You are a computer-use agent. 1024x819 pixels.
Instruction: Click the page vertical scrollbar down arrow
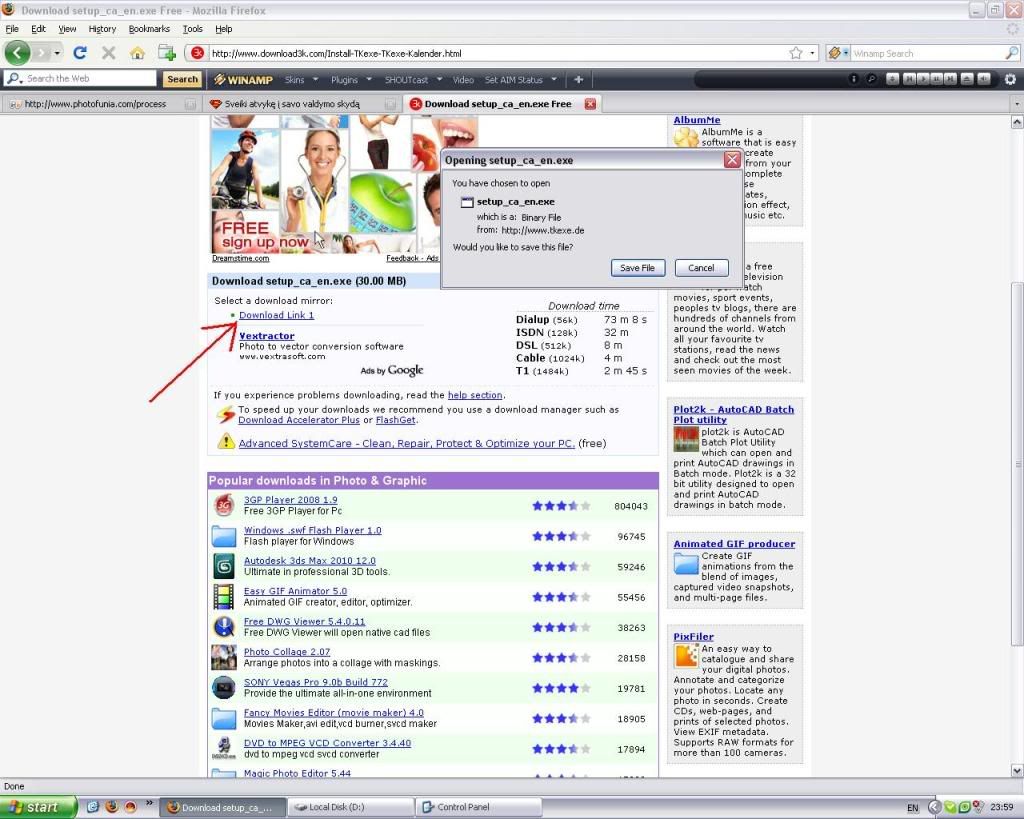(x=1017, y=771)
